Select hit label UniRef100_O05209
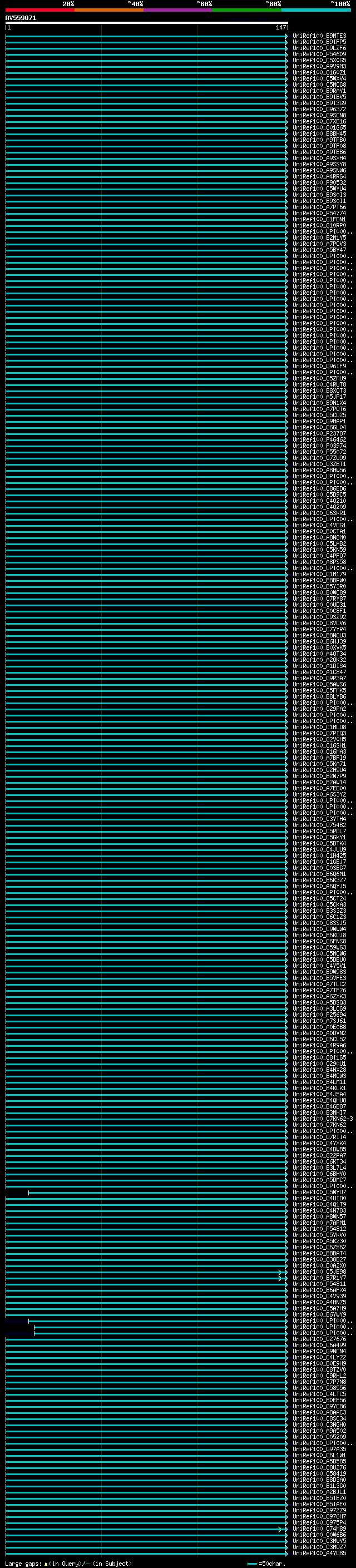356x1568 pixels. tap(319, 1437)
